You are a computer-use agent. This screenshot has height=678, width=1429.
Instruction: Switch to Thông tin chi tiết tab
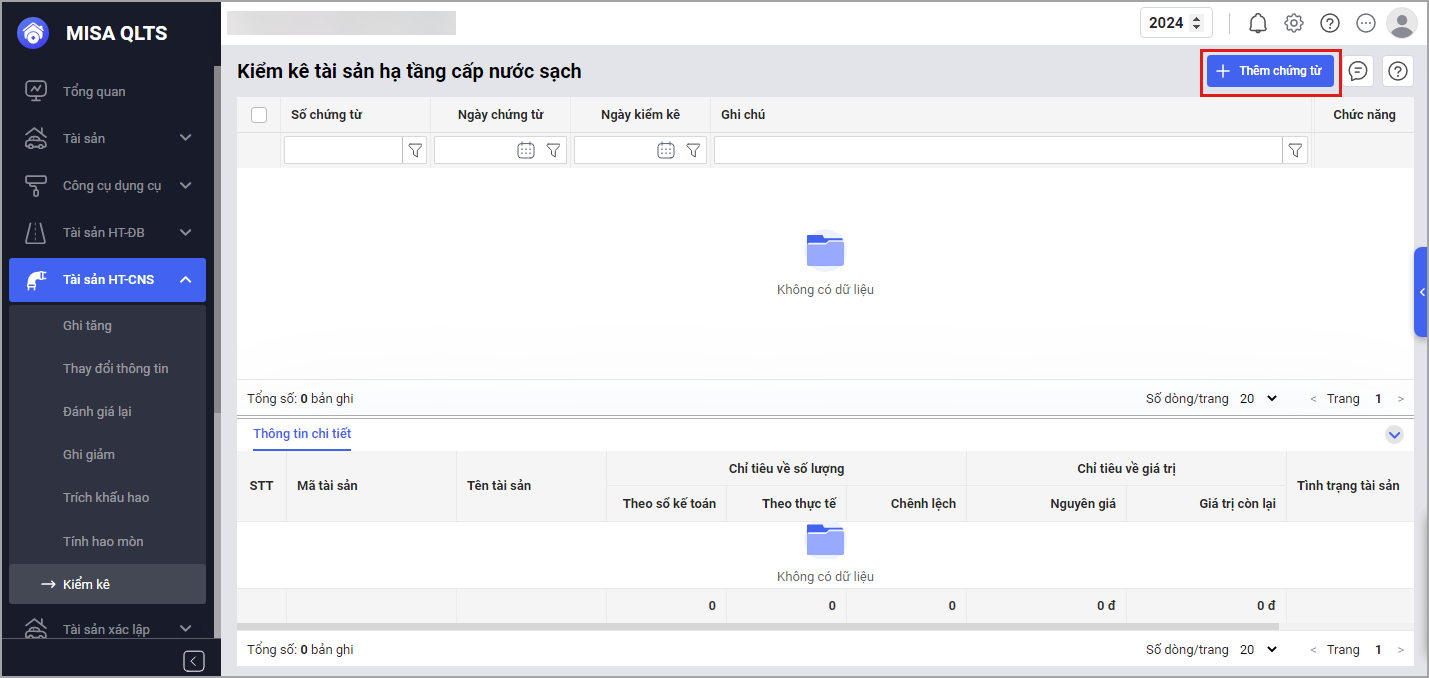coord(302,434)
